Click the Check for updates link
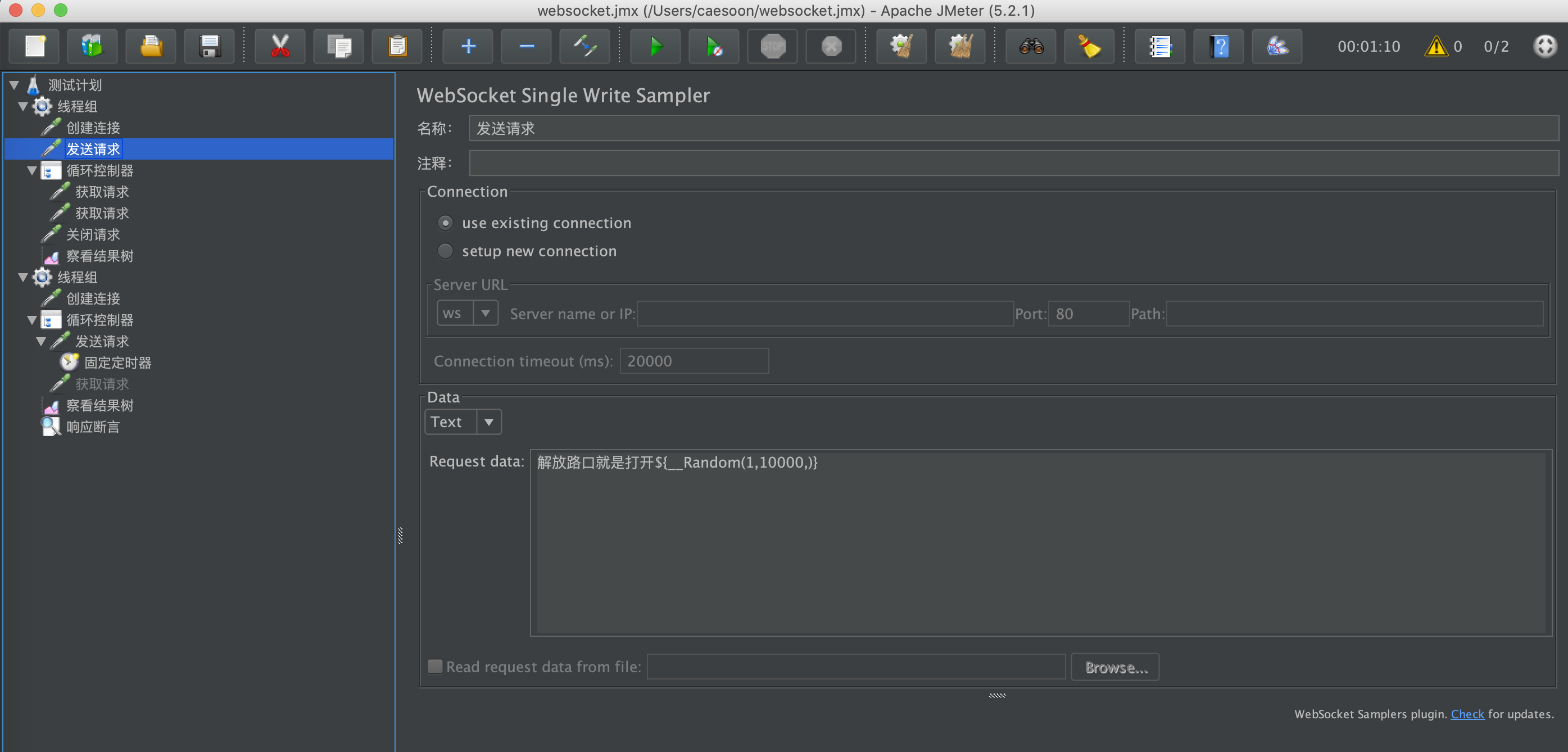Screen dimensions: 1568x752 pos(1467,714)
